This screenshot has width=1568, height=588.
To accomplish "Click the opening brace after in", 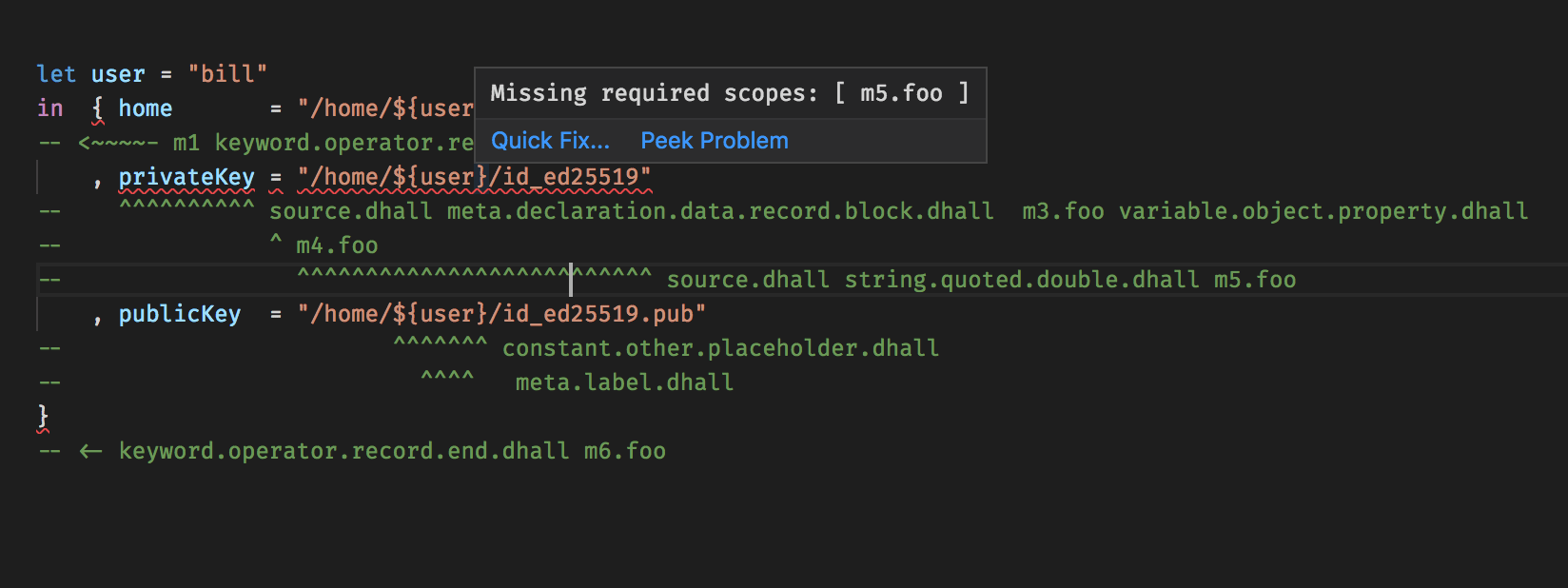I will [96, 108].
